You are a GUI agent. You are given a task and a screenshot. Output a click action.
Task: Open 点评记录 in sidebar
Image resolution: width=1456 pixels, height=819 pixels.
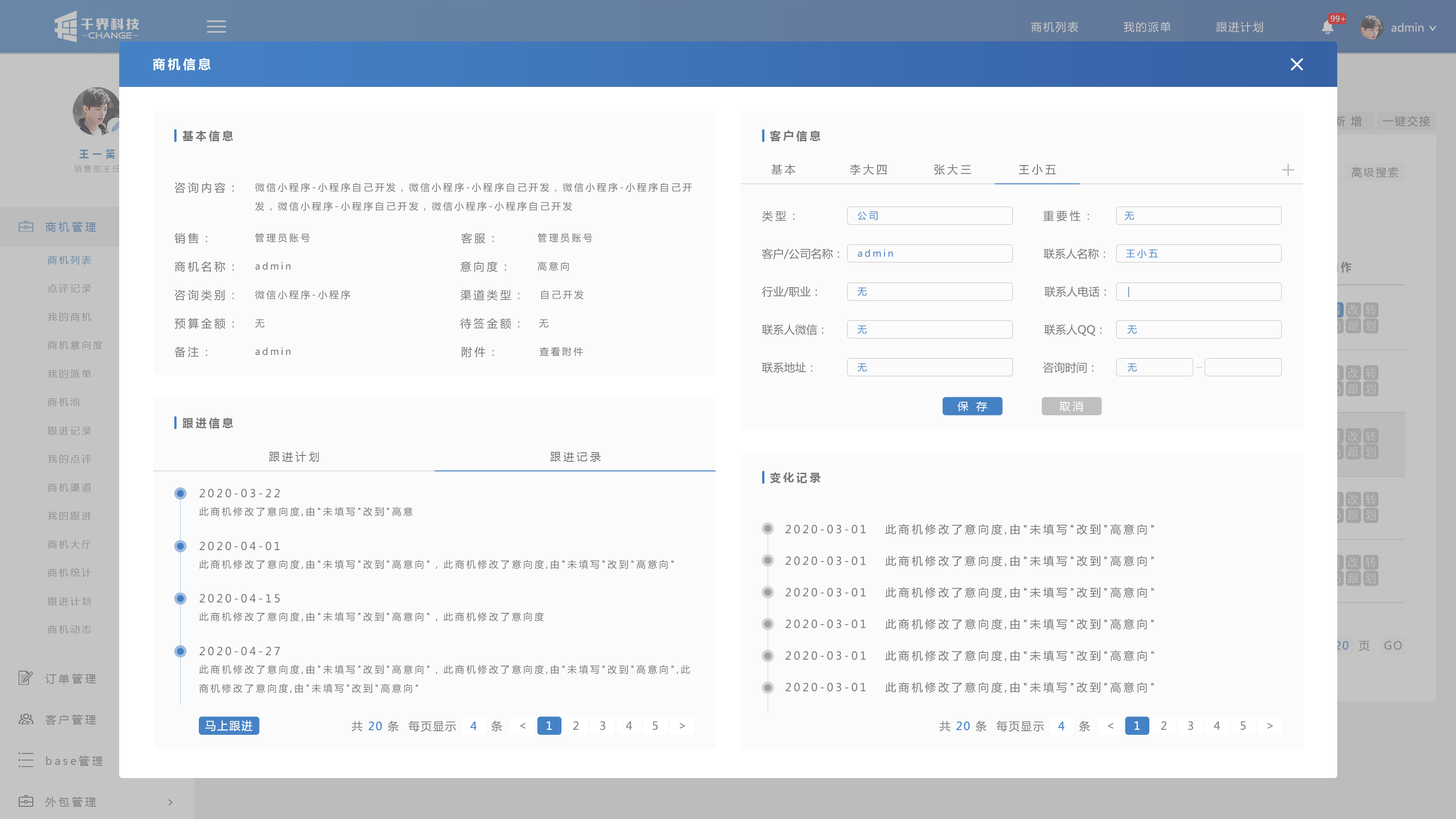coord(69,288)
